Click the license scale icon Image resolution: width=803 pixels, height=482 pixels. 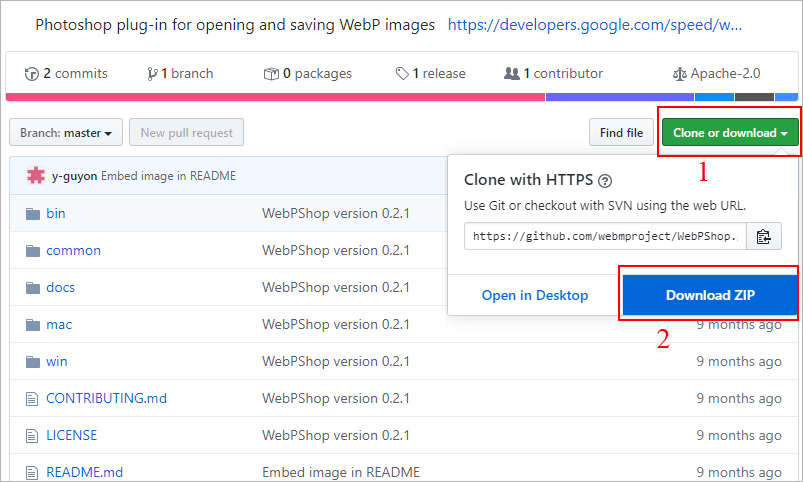click(680, 74)
